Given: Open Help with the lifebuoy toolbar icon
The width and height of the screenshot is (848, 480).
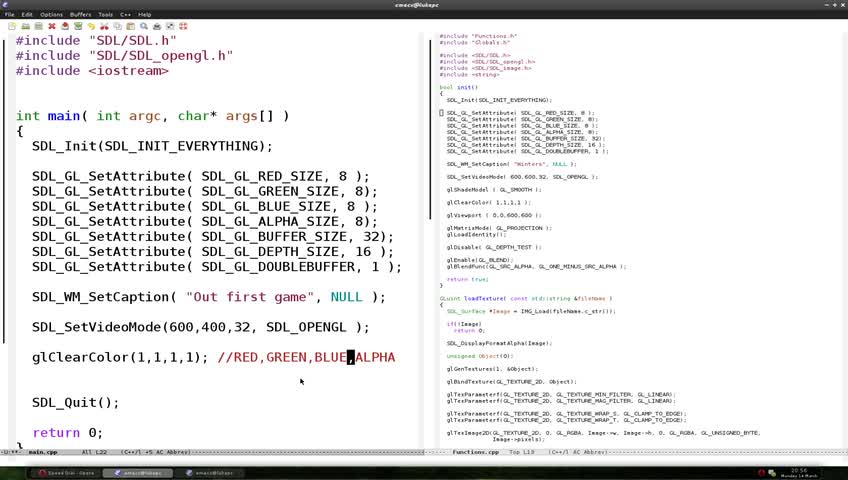Looking at the screenshot, I should [x=183, y=26].
